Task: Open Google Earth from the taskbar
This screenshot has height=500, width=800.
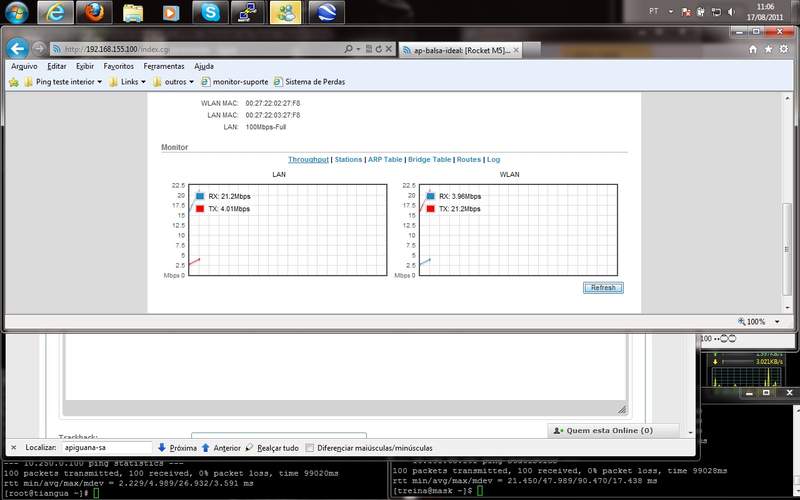Action: point(326,12)
